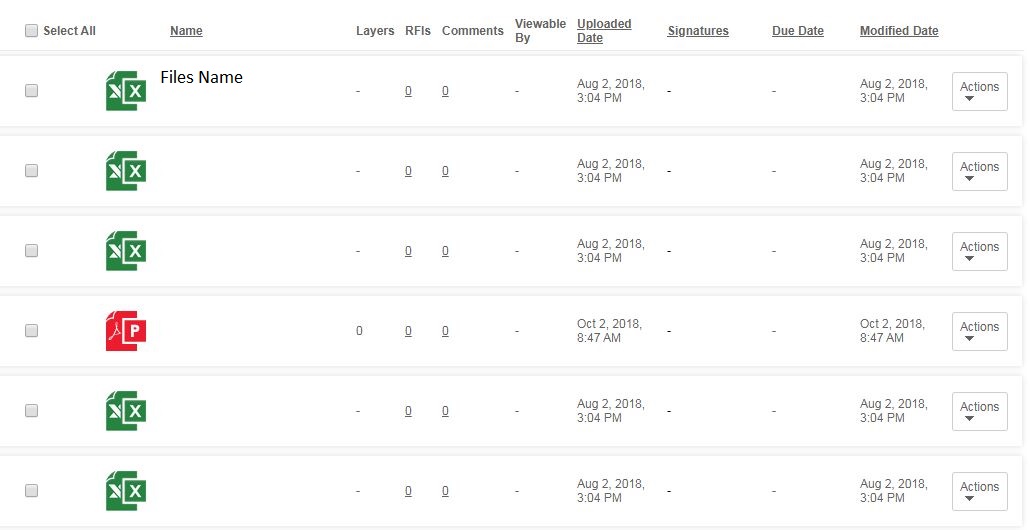Image resolution: width=1030 pixels, height=530 pixels.
Task: Click the Excel file icon in the second row
Action: point(126,171)
